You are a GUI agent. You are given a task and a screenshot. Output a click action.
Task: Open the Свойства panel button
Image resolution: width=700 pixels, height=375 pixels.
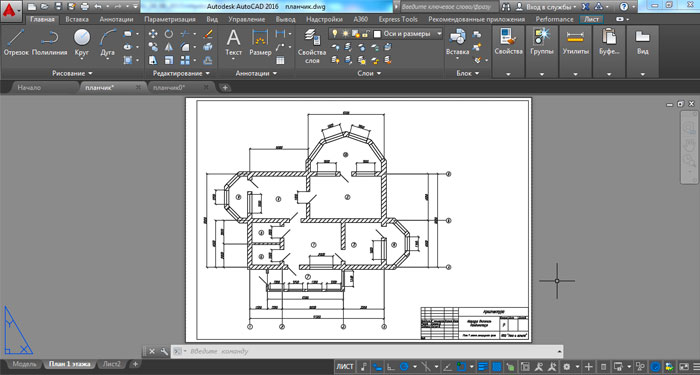[508, 51]
